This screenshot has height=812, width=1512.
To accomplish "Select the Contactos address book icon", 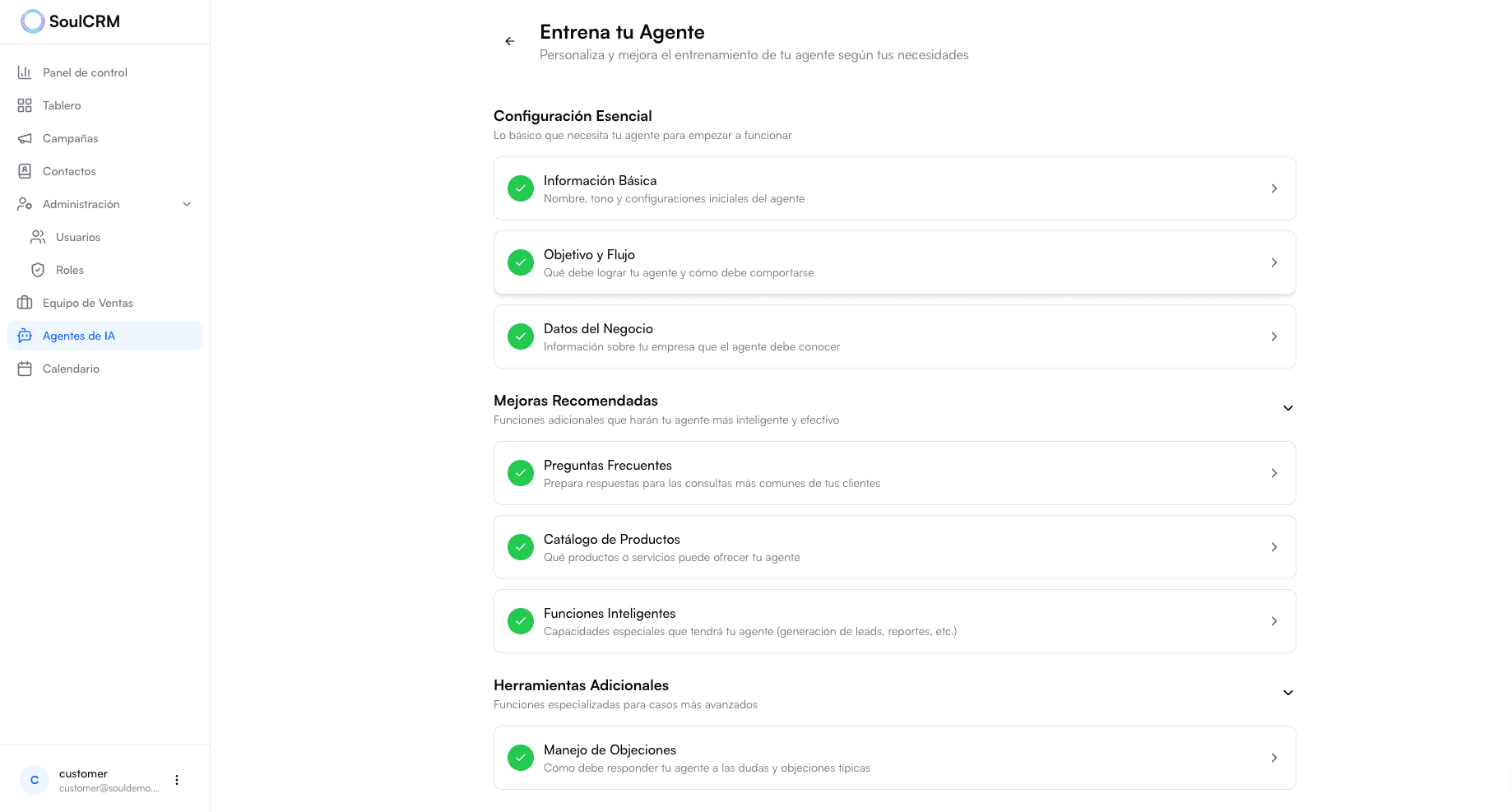I will click(x=26, y=171).
